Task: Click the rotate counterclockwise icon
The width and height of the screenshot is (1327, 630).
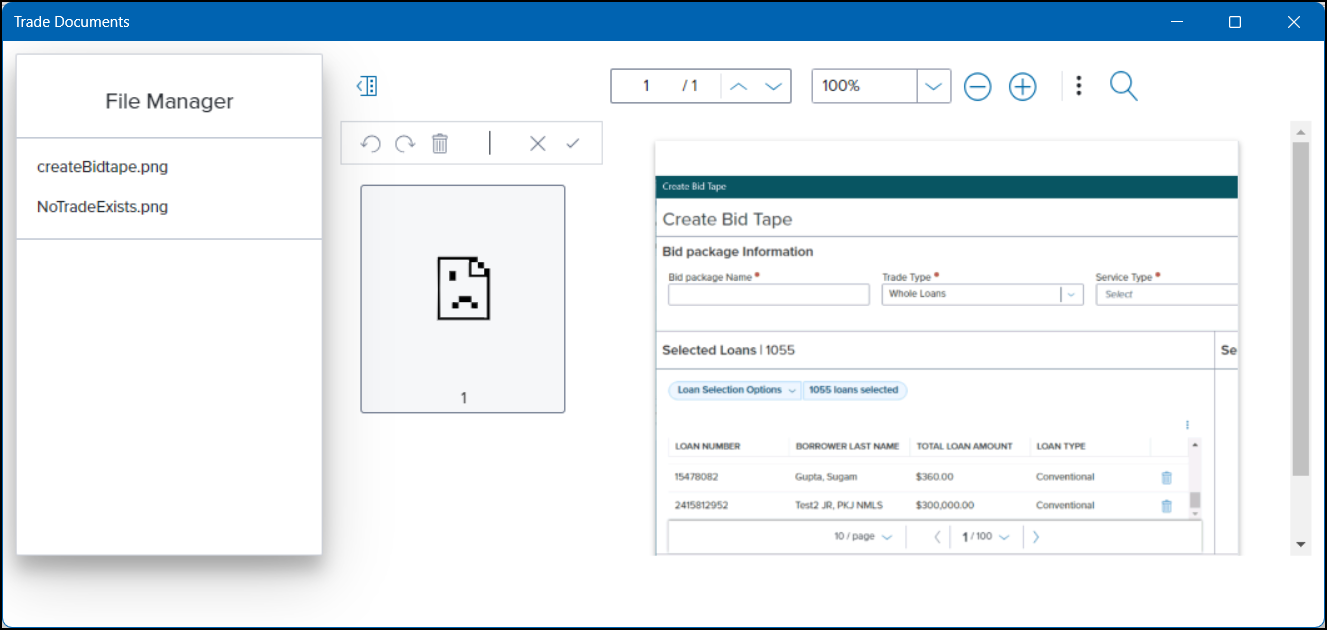Action: [x=371, y=144]
